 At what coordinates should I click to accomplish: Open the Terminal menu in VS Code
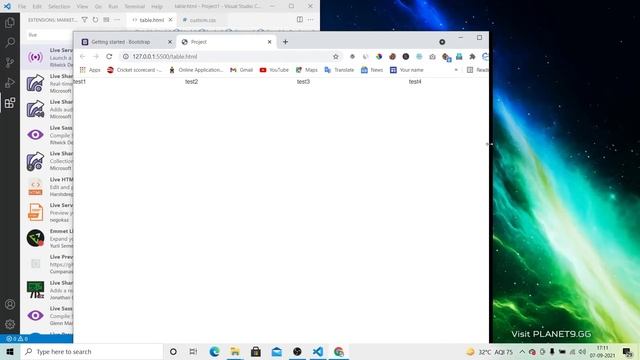point(135,6)
